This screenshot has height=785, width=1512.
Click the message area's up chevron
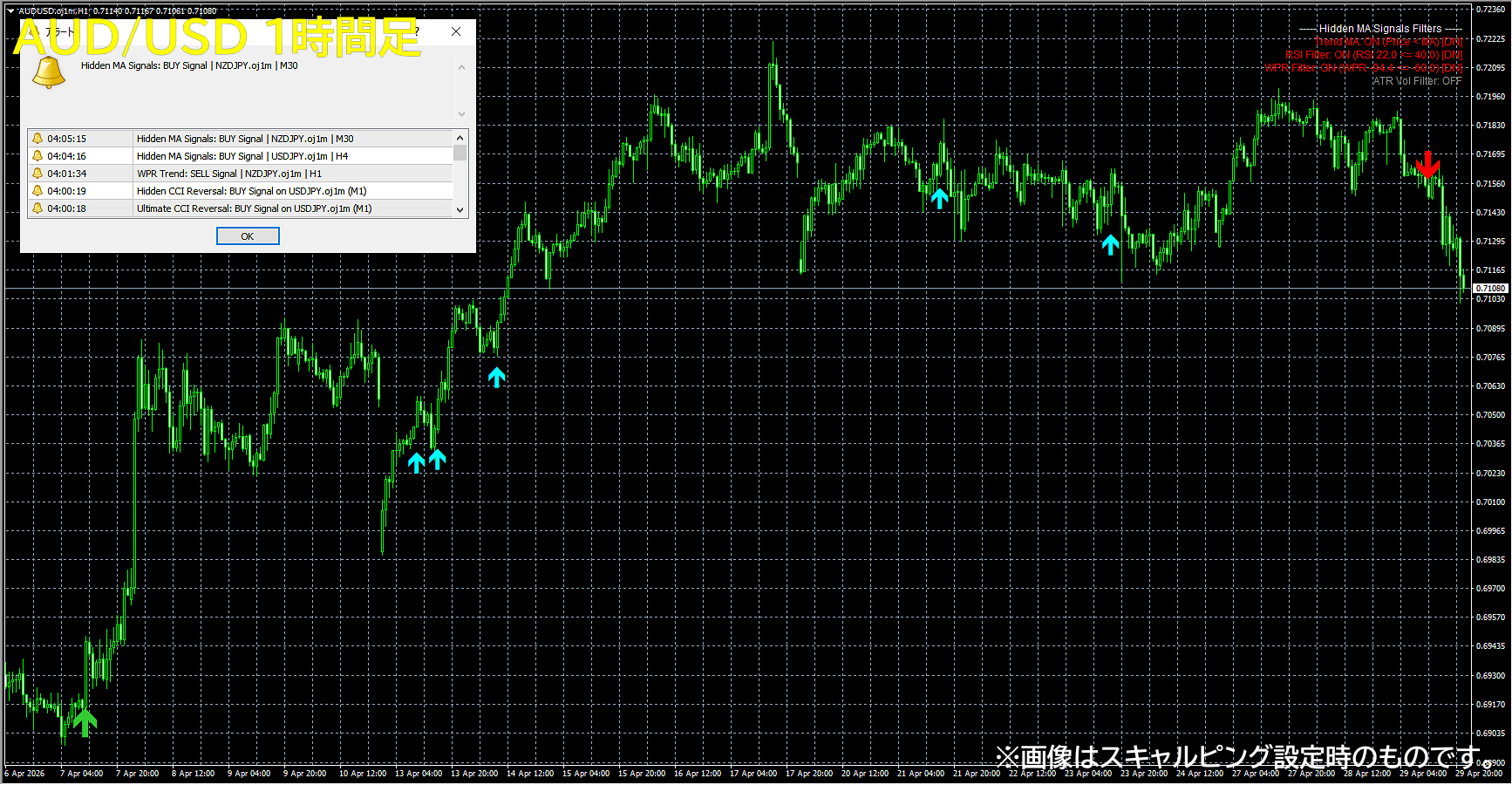click(x=461, y=67)
